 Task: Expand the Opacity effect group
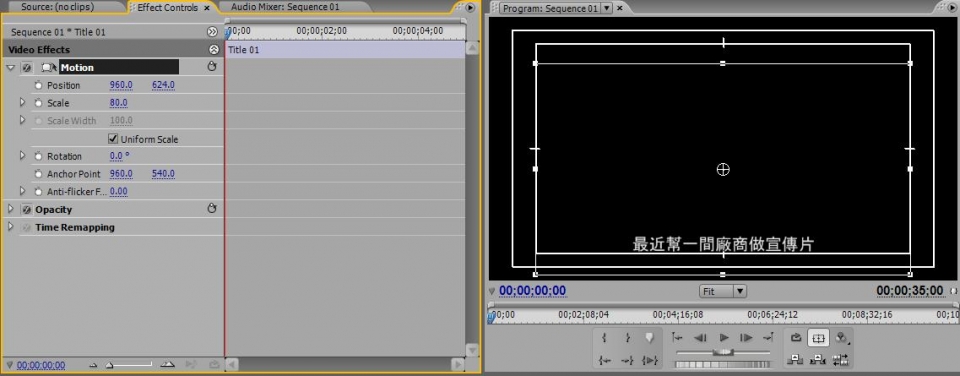tap(10, 209)
